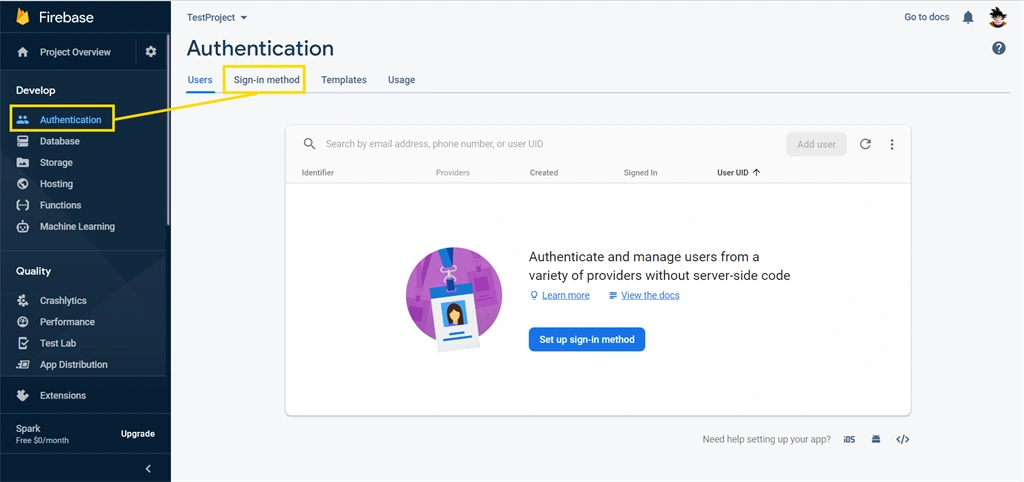
Task: Click the Set up sign-in method button
Action: pos(586,340)
